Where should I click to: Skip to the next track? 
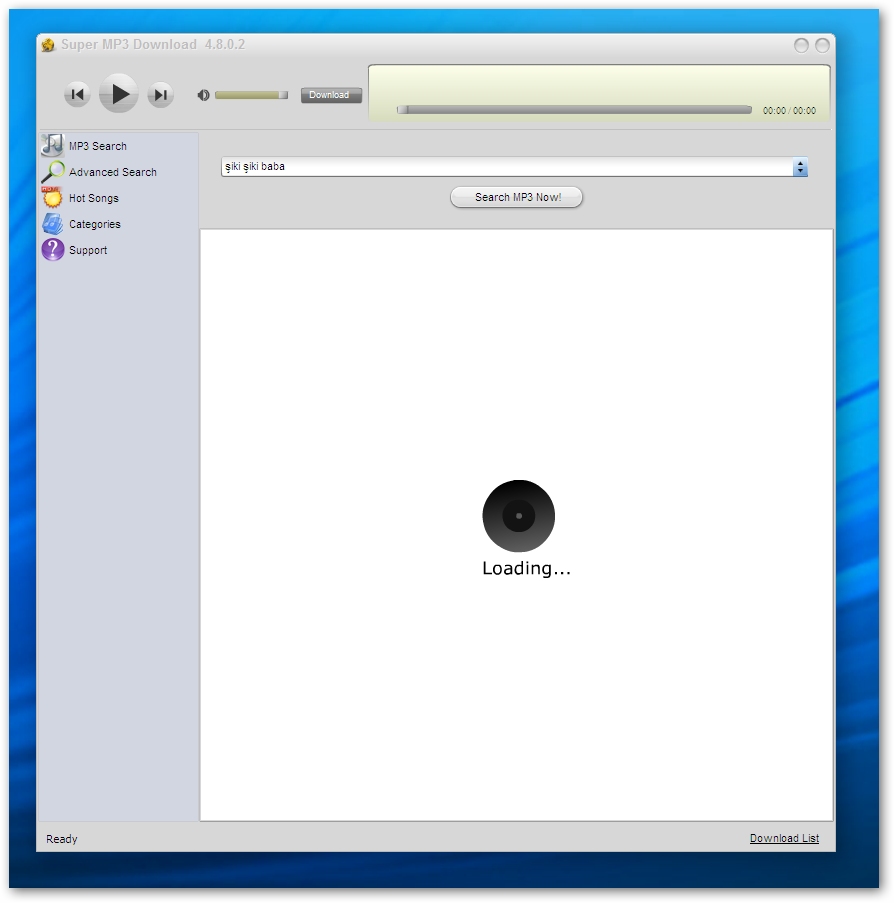(160, 95)
